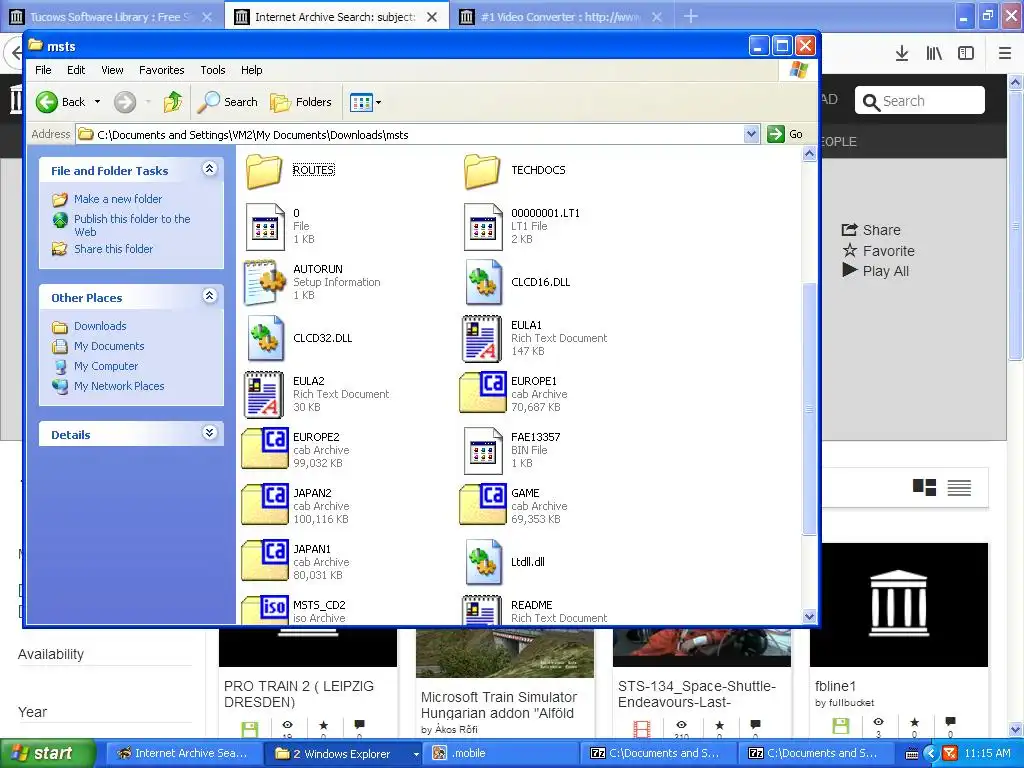This screenshot has width=1024, height=768.
Task: Switch to Tucows Software Library browser tab
Action: point(112,16)
